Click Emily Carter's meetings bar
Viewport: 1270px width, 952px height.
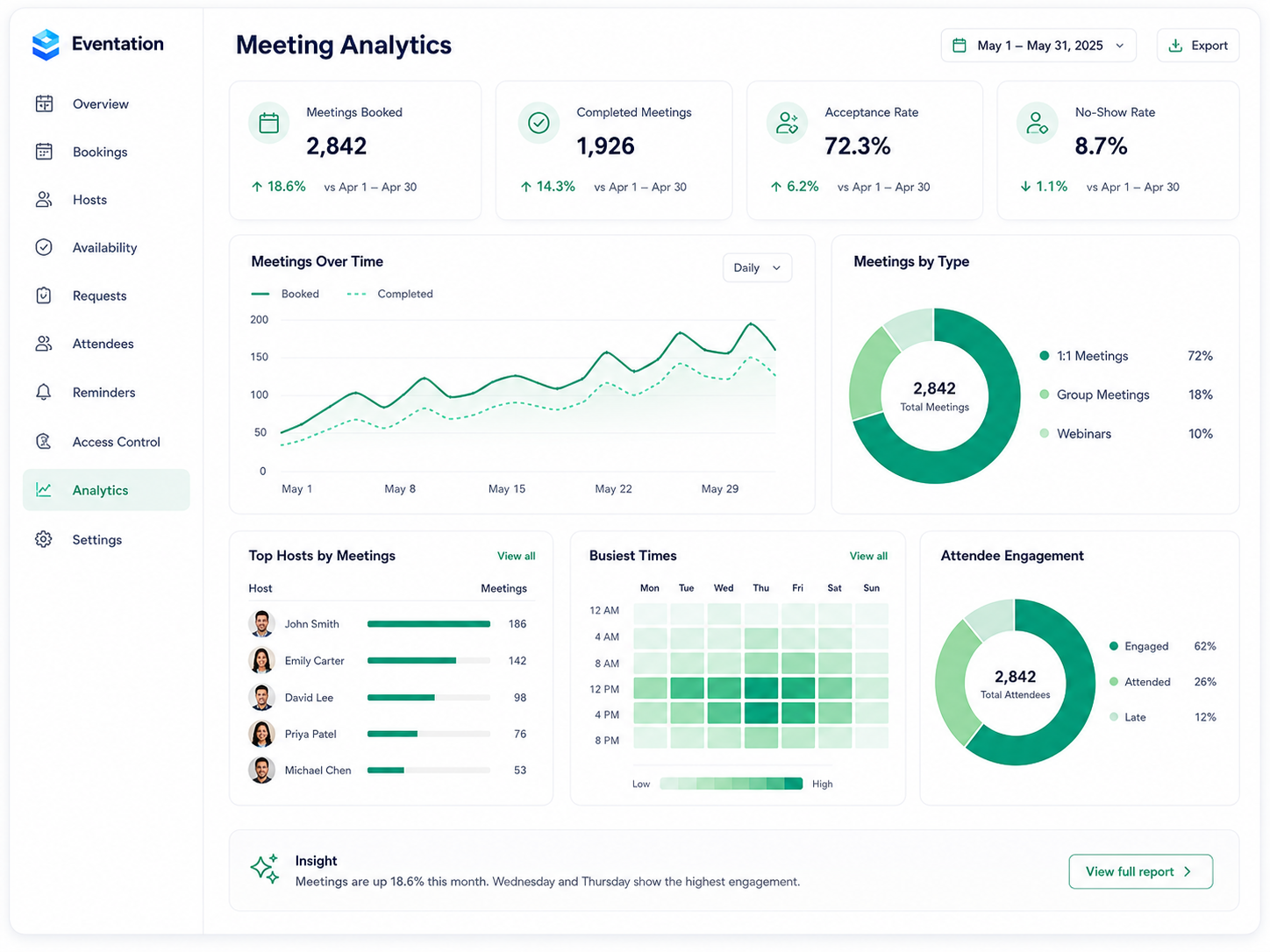(429, 660)
